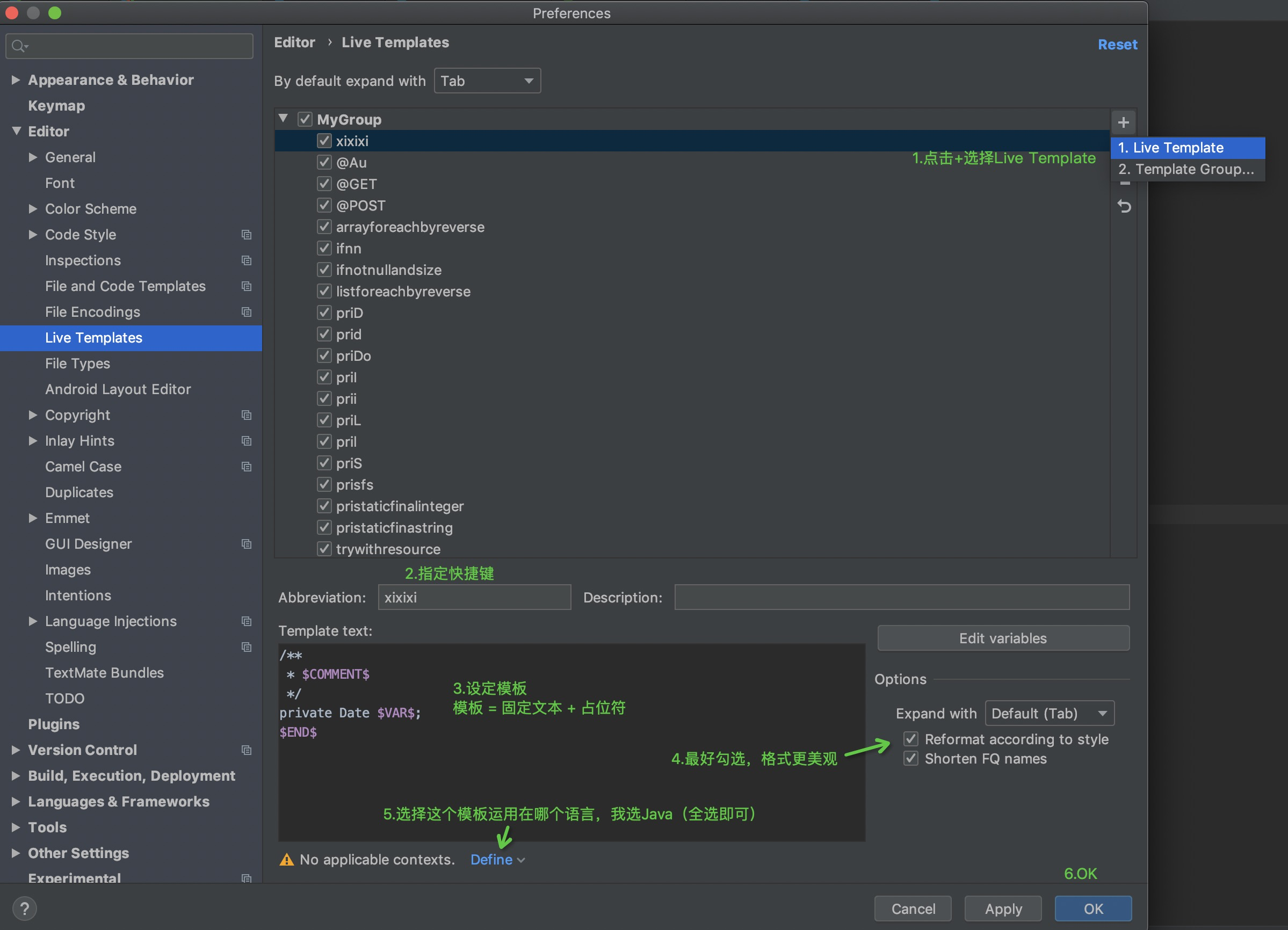This screenshot has height=930, width=1288.
Task: Click project-level icon beside Code Style
Action: coord(247,235)
